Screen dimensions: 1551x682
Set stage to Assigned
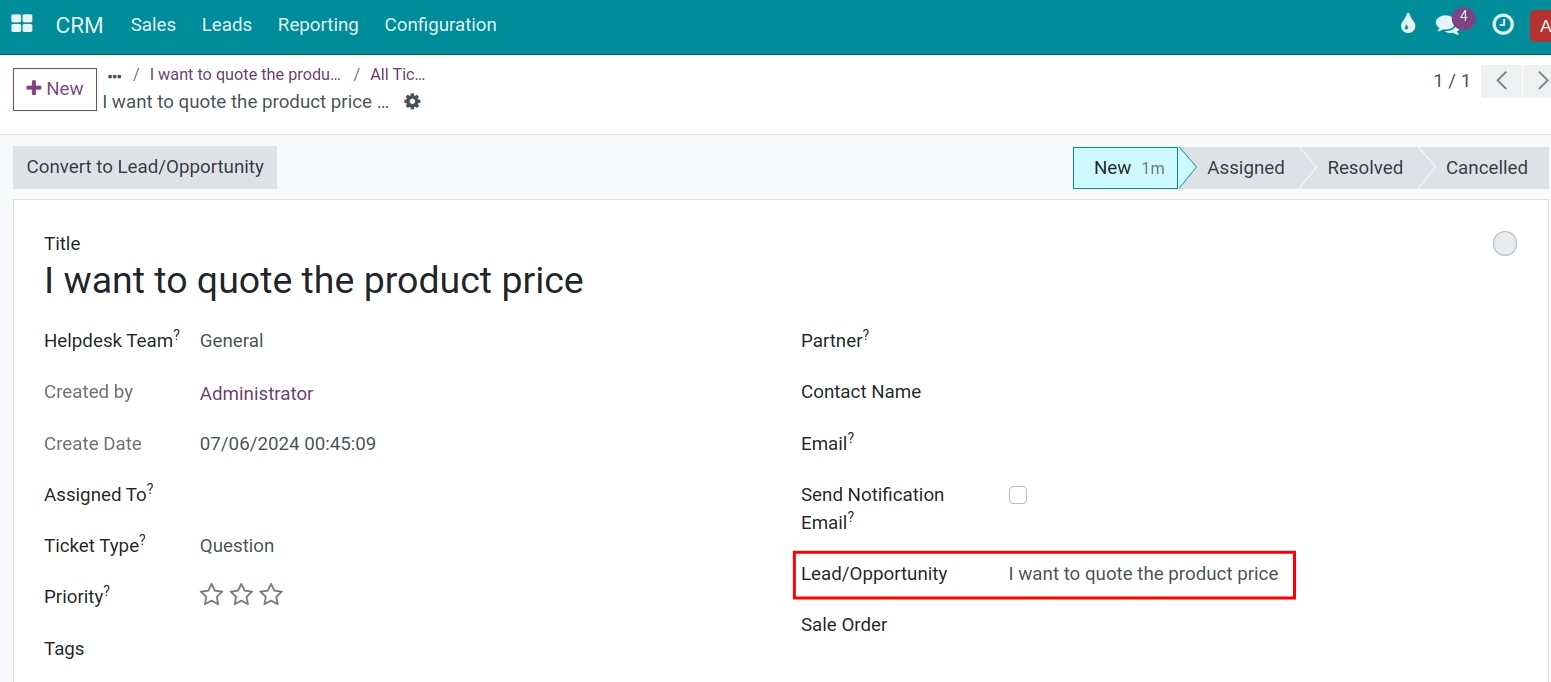pyautogui.click(x=1245, y=168)
